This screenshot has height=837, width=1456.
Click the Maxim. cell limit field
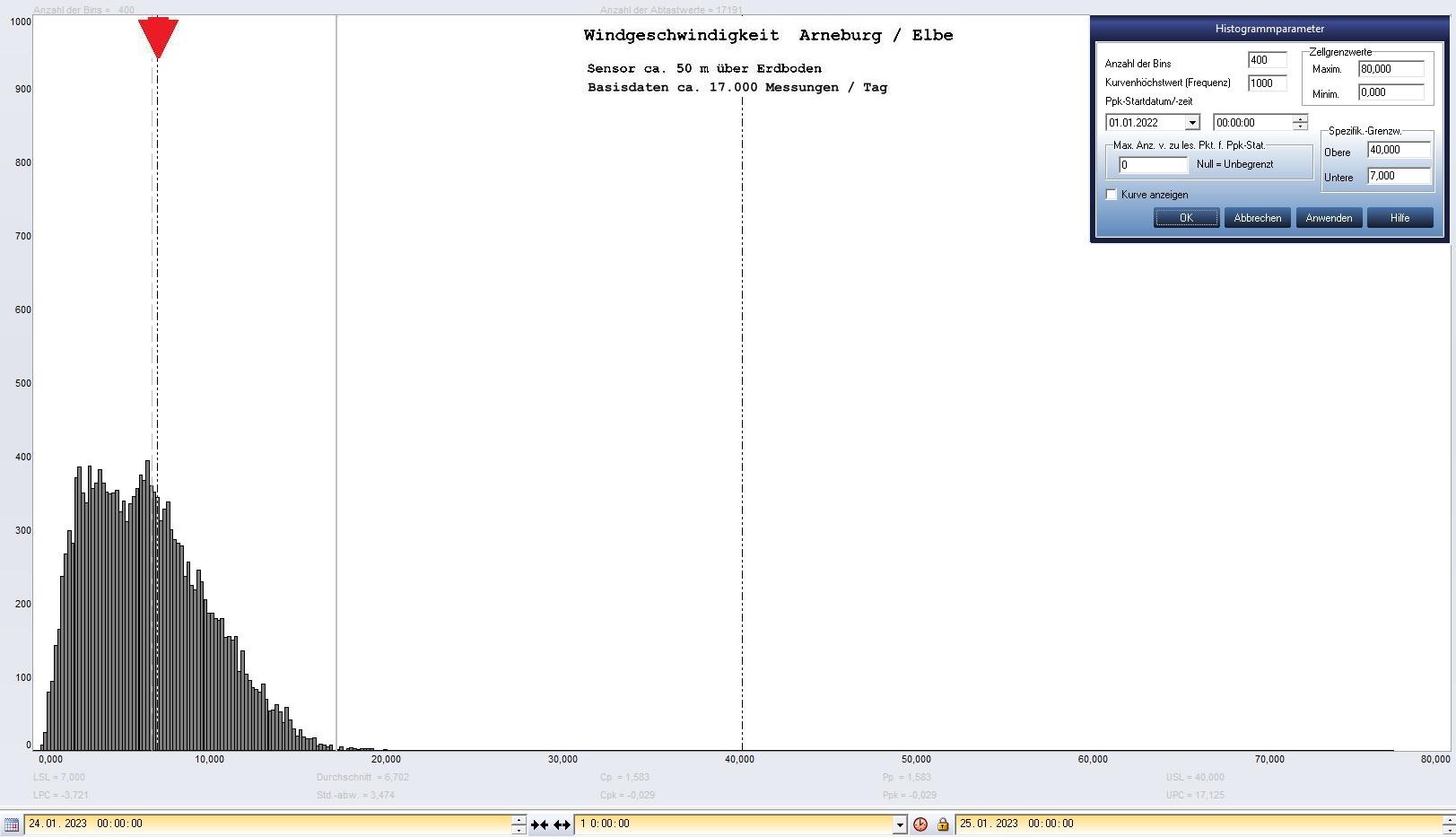coord(1391,69)
